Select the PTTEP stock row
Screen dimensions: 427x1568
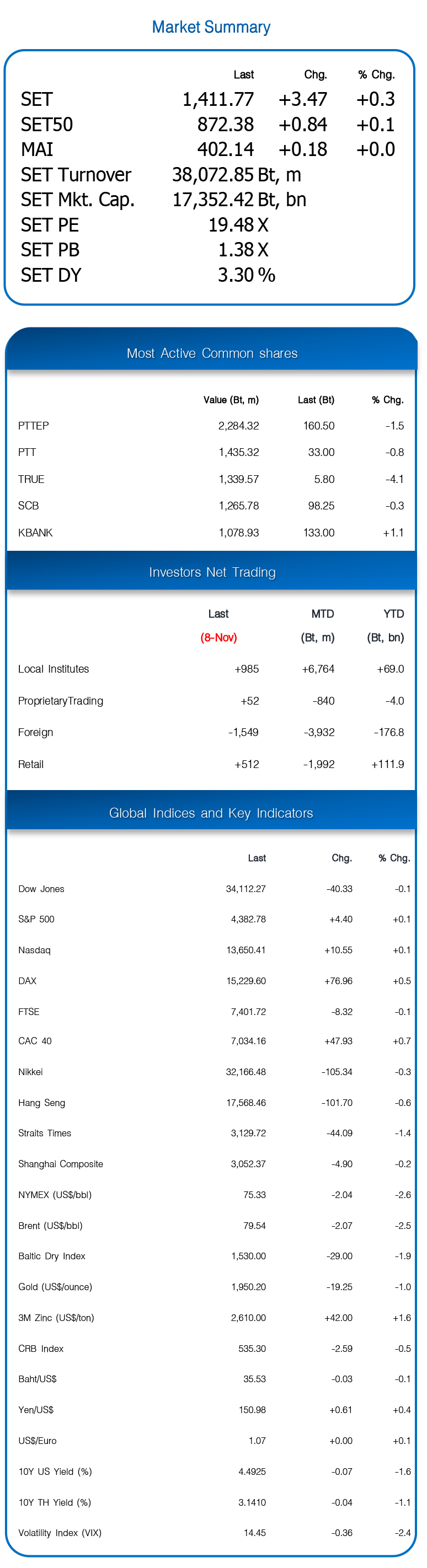pos(211,426)
